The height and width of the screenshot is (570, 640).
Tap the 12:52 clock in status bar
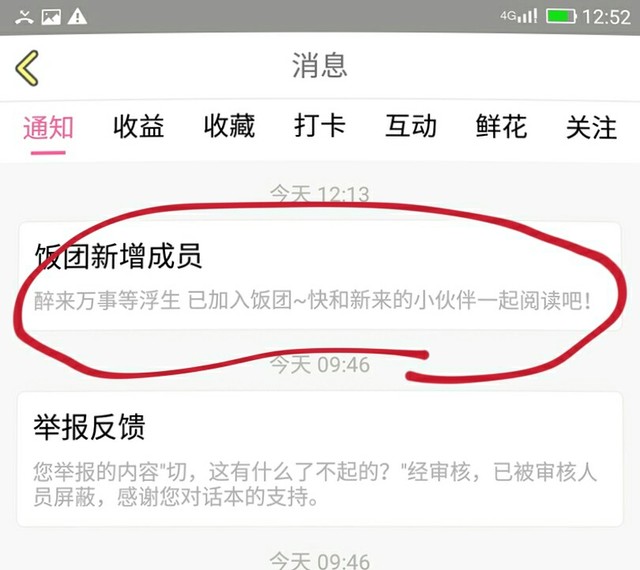pyautogui.click(x=606, y=17)
